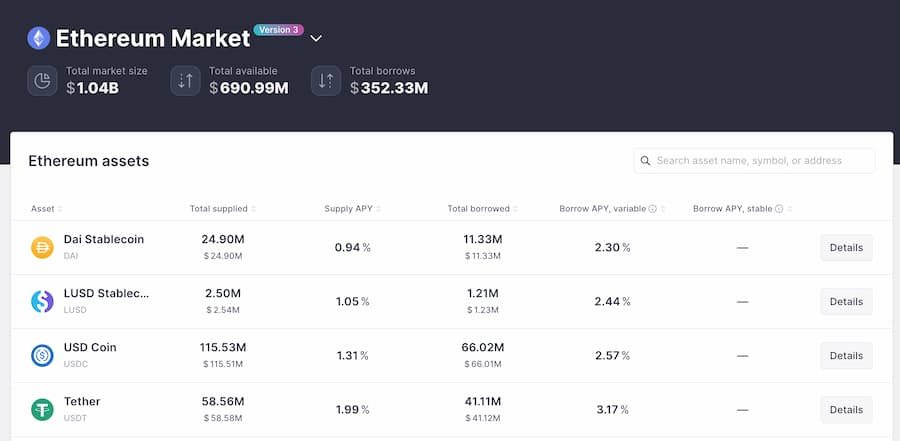Click the Version 3 badge
Screen dimensions: 900x441
[278, 30]
